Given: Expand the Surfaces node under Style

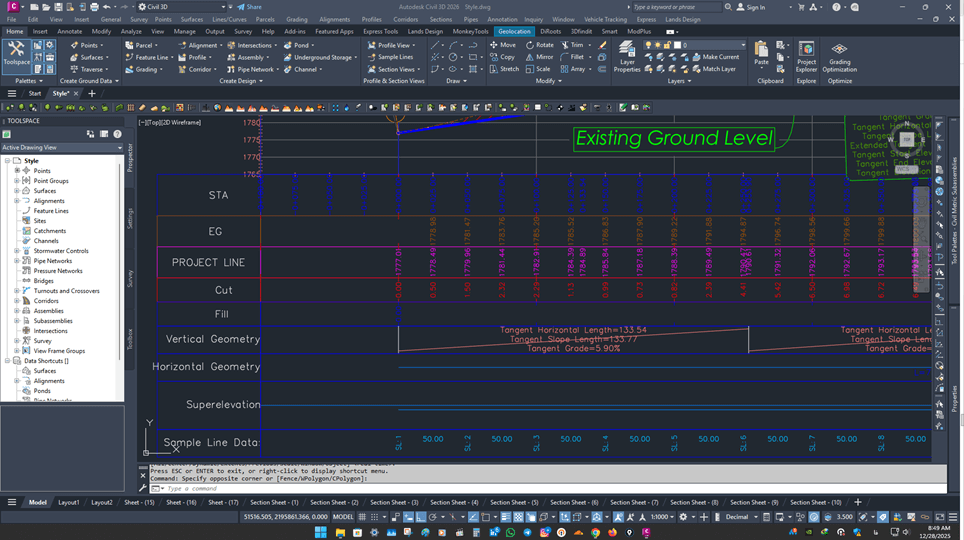Looking at the screenshot, I should (17, 191).
